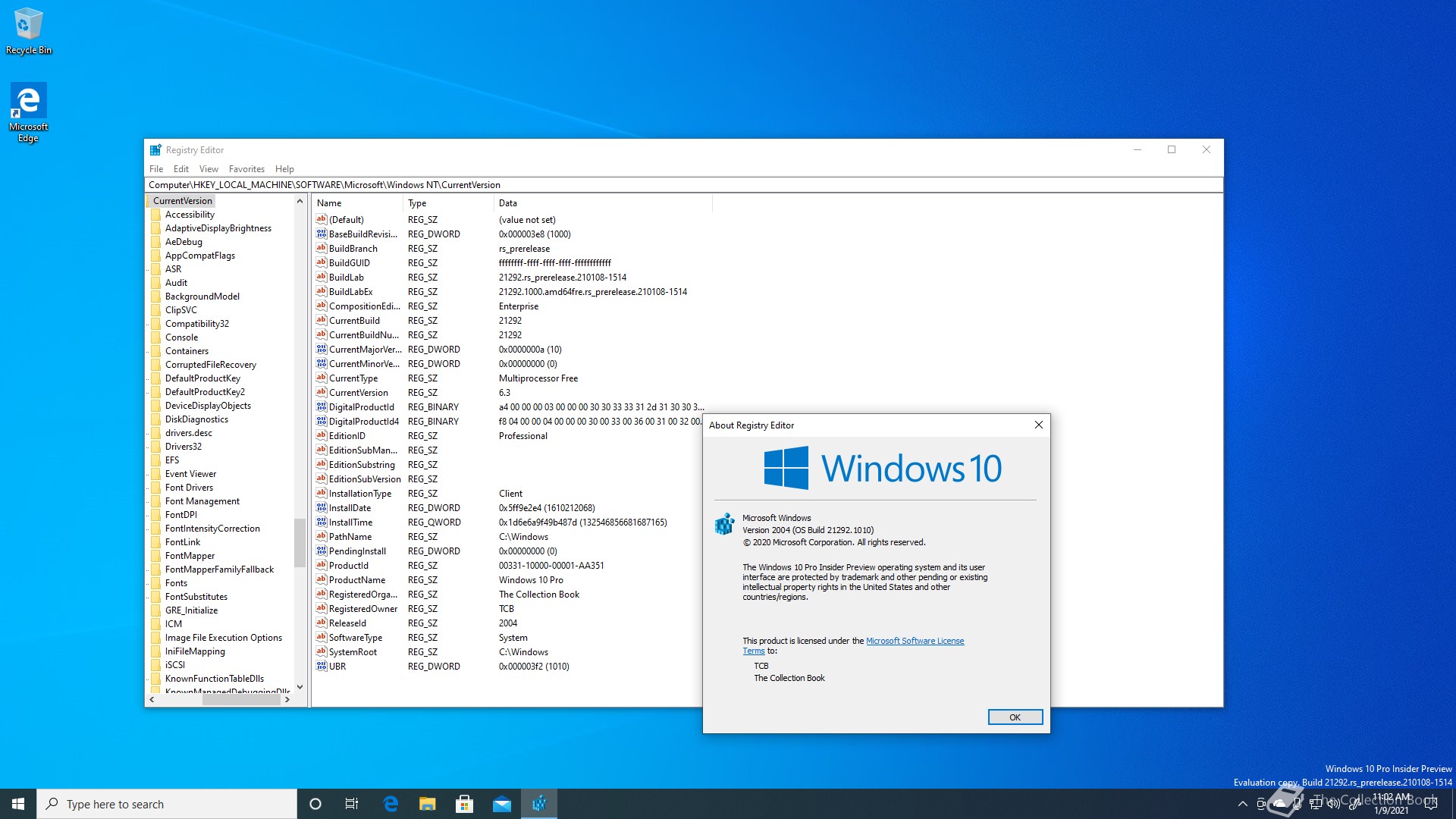The width and height of the screenshot is (1456, 819).
Task: Select the BuildLab value icon
Action: click(322, 278)
